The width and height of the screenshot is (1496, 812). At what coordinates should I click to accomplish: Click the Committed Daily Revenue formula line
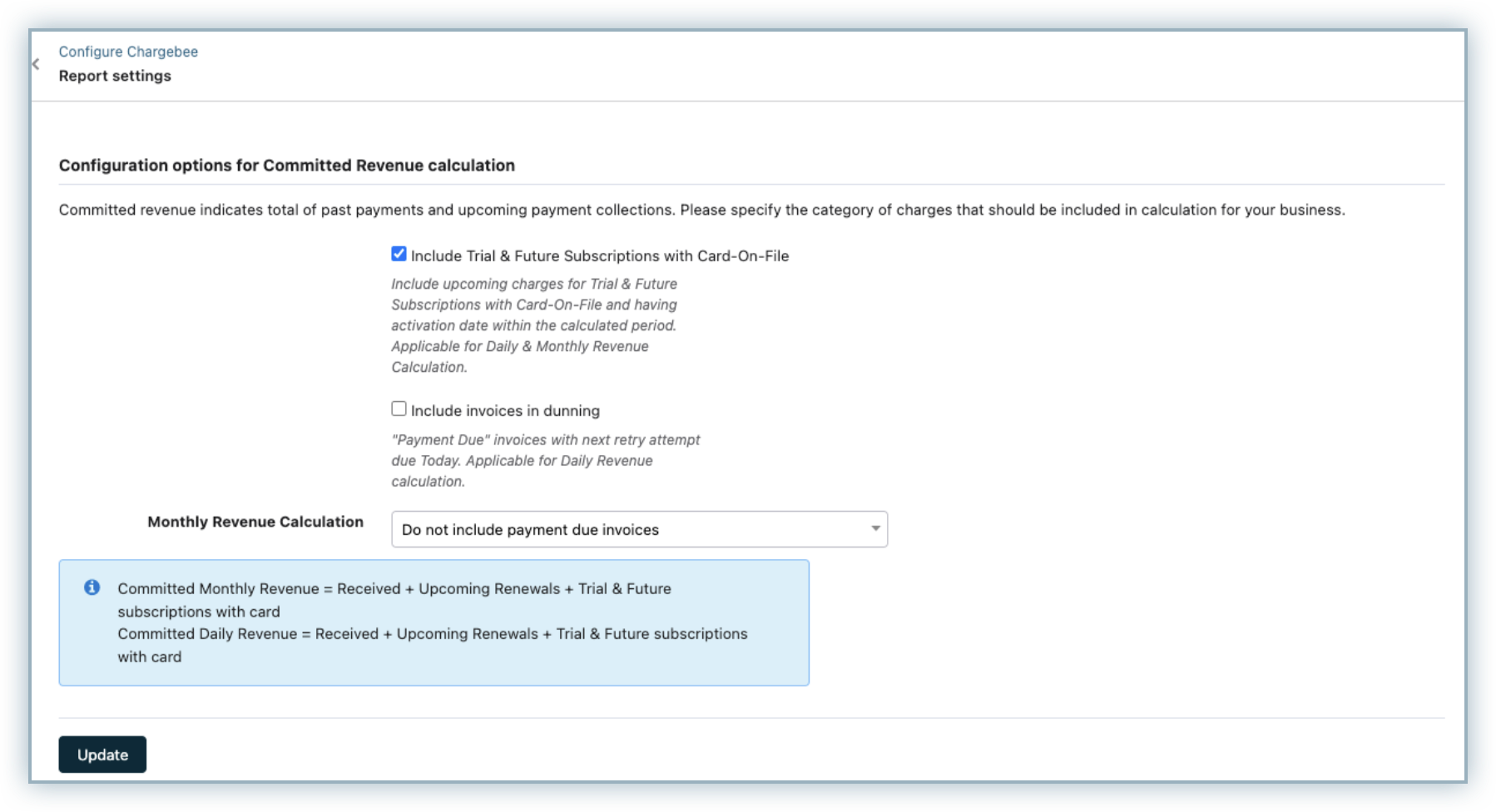pyautogui.click(x=432, y=634)
